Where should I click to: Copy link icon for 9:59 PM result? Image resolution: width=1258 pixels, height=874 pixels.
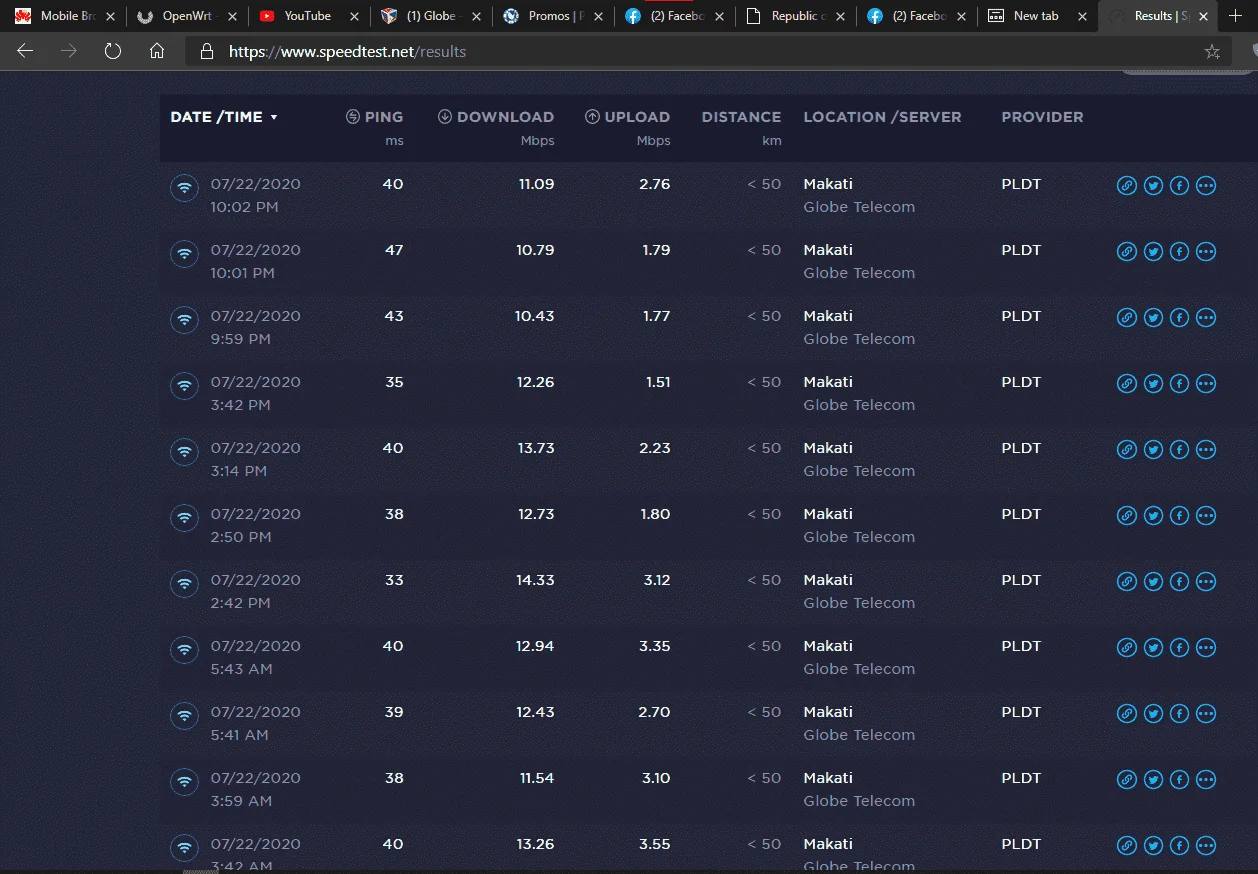(1126, 318)
